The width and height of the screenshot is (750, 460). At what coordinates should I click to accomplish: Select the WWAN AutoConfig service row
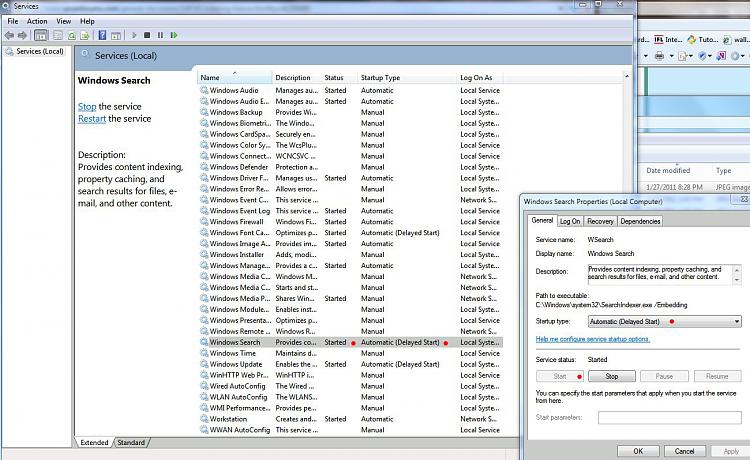click(x=350, y=430)
